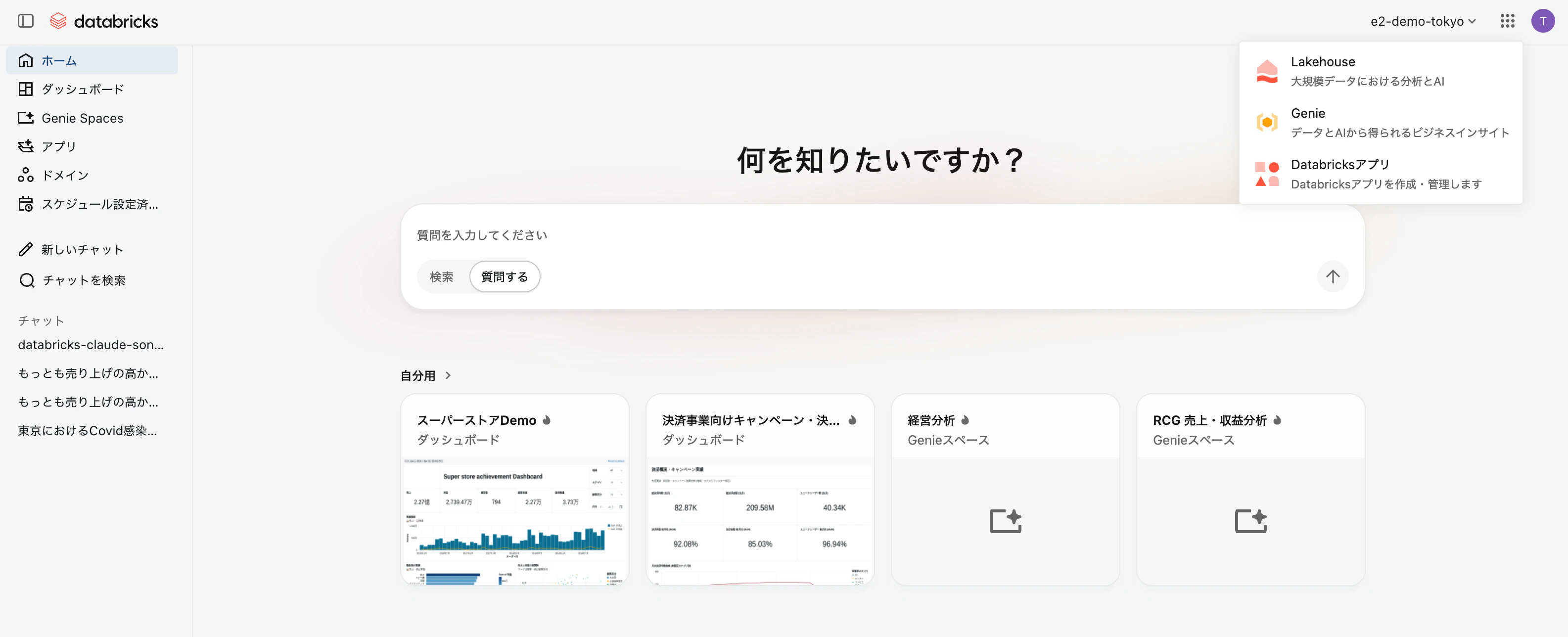
Task: Click the Genie space icon in 経営分析 card
Action: pos(1005,521)
